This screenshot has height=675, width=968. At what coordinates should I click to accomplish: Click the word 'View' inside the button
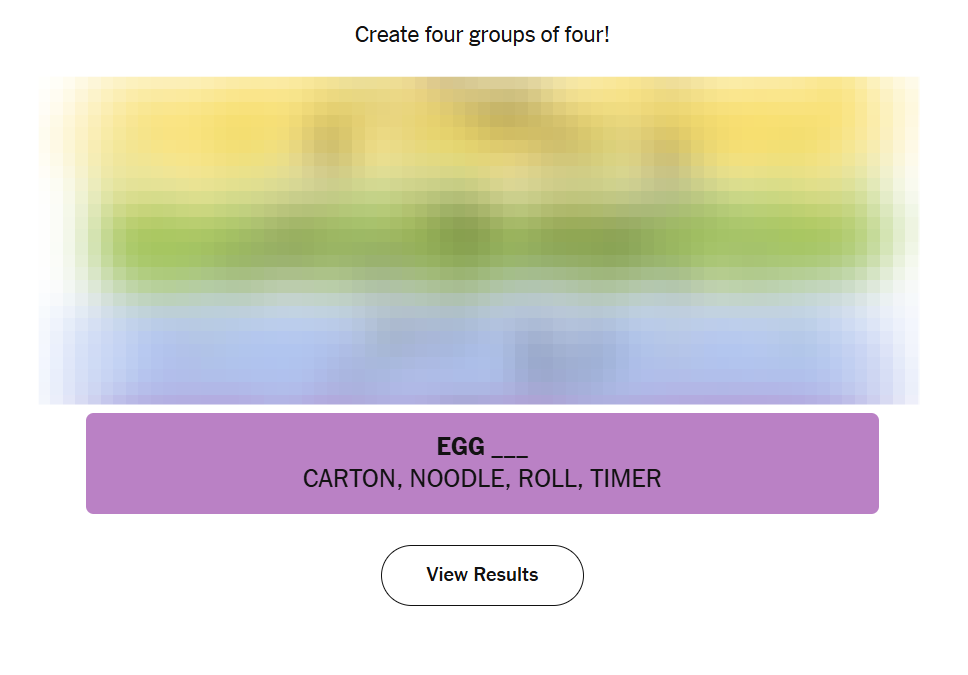[447, 575]
